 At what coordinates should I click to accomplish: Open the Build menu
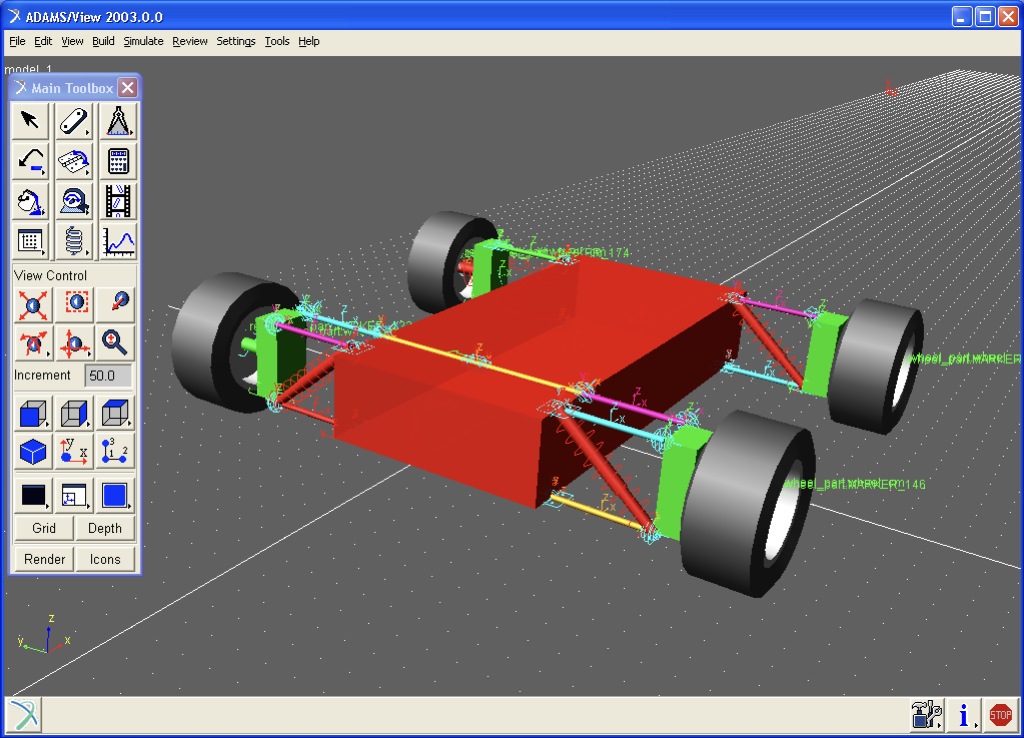[103, 41]
